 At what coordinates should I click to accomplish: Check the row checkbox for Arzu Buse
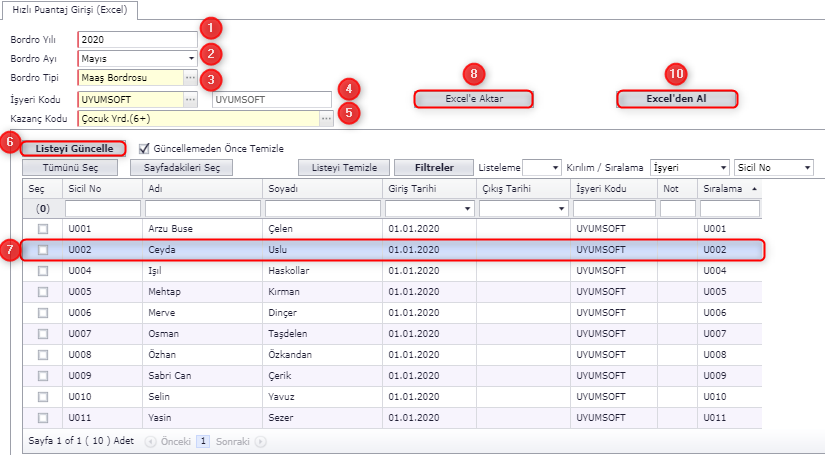(43, 229)
